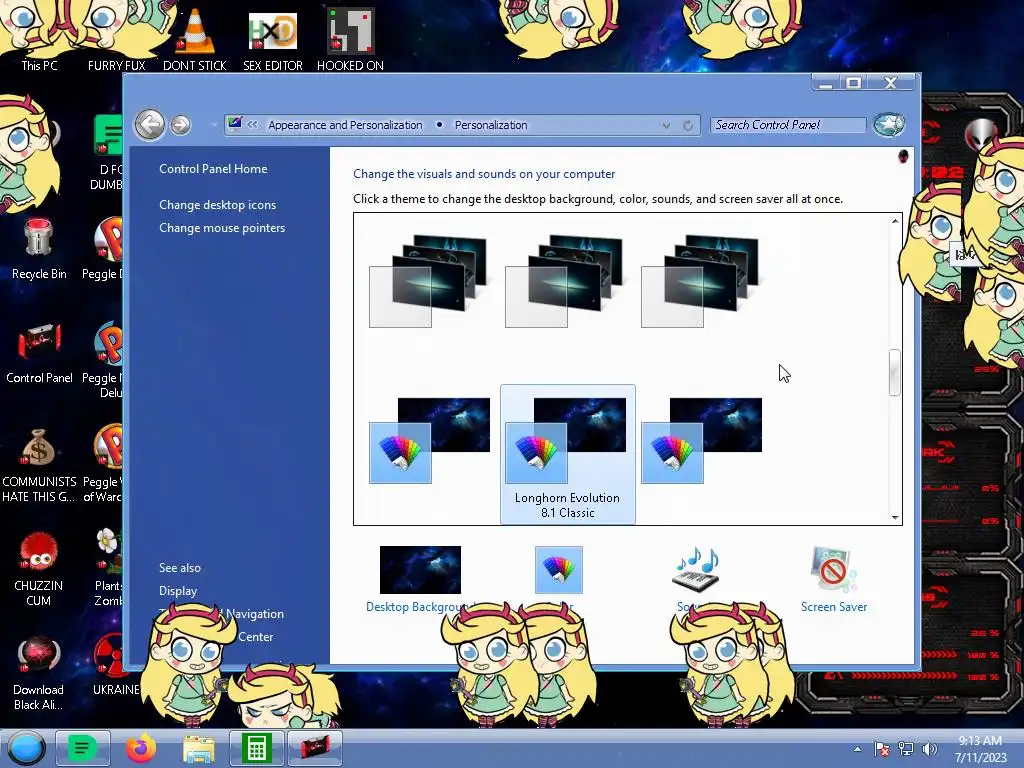Open DONT STICK VLC cone icon
Viewport: 1024px width, 768px height.
[195, 37]
